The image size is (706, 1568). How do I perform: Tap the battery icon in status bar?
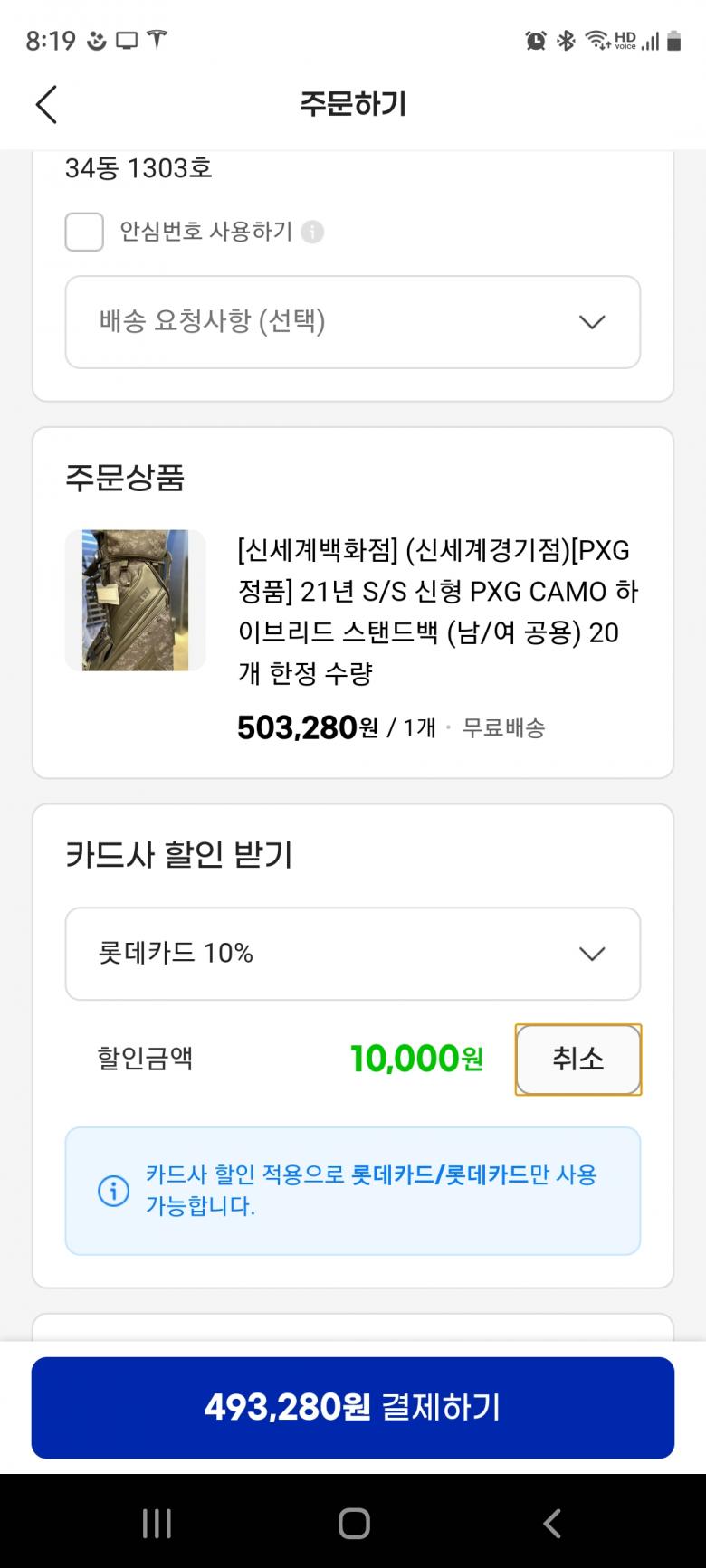click(673, 41)
